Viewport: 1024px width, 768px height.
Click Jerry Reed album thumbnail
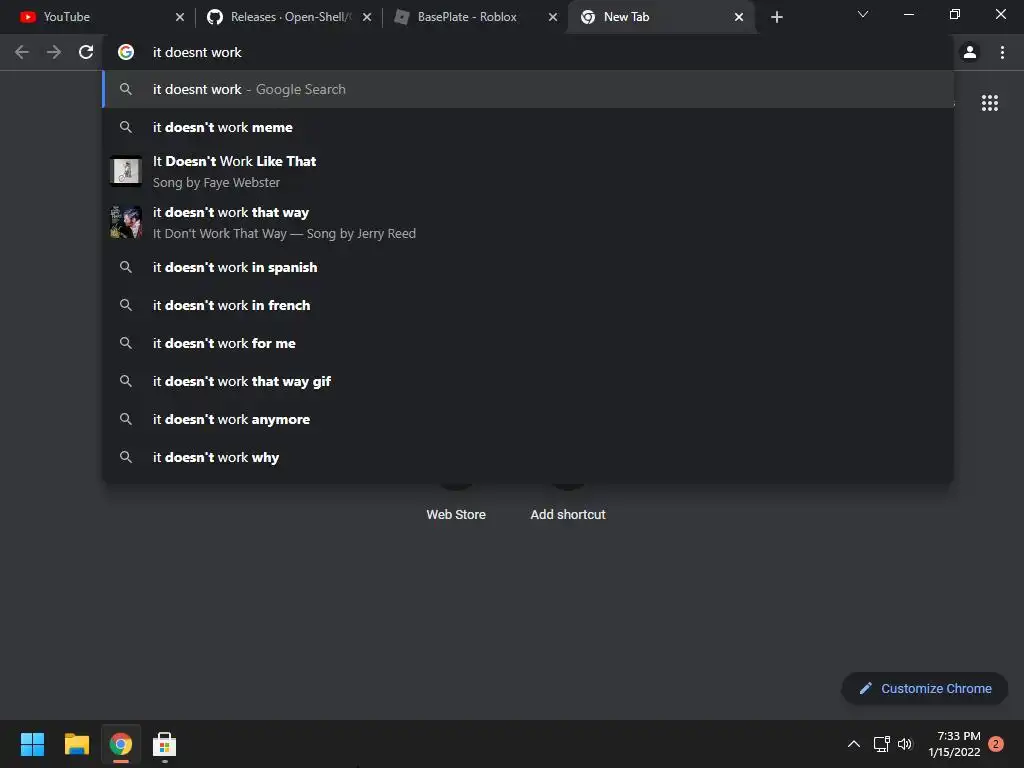[x=126, y=222]
